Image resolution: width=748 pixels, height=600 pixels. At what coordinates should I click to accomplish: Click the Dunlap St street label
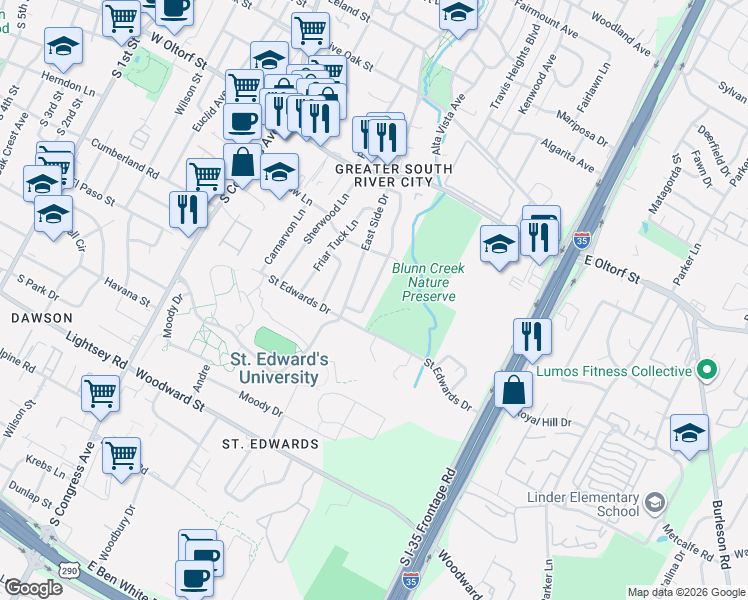click(x=31, y=494)
